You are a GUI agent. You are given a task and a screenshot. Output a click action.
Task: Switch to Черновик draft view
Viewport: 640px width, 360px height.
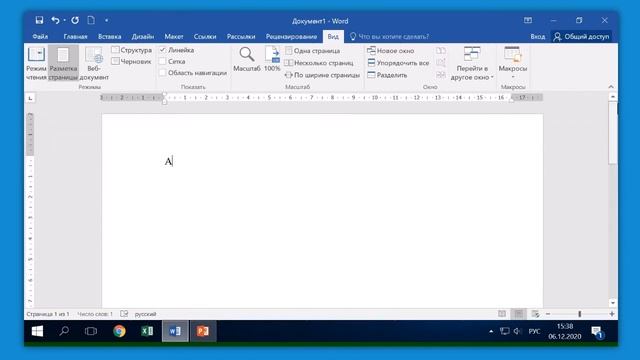click(x=131, y=61)
